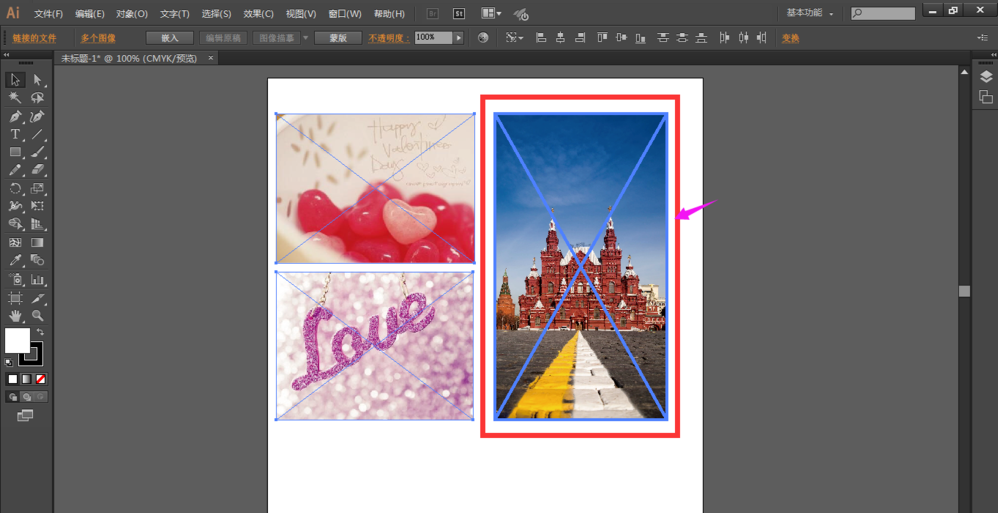Open the 基本功能 workspace dropdown
Image resolution: width=998 pixels, height=513 pixels.
(810, 14)
